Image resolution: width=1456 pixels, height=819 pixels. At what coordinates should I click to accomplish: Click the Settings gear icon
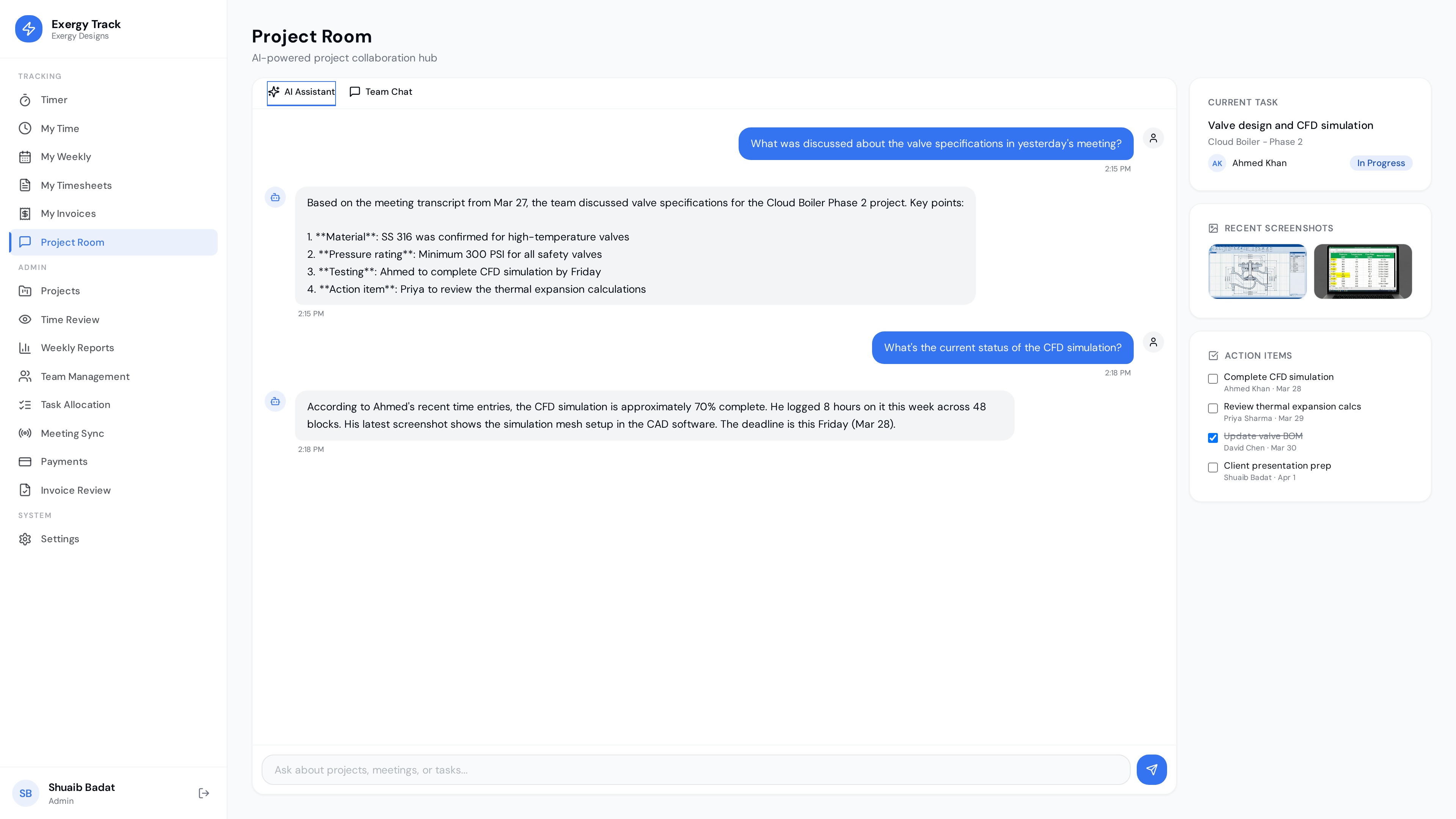pyautogui.click(x=25, y=539)
